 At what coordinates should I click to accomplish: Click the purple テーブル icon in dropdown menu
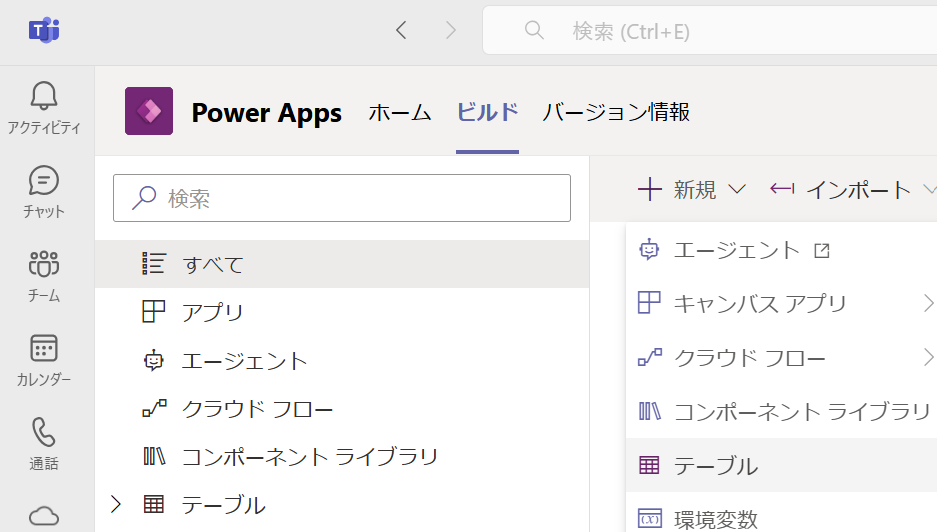point(649,465)
